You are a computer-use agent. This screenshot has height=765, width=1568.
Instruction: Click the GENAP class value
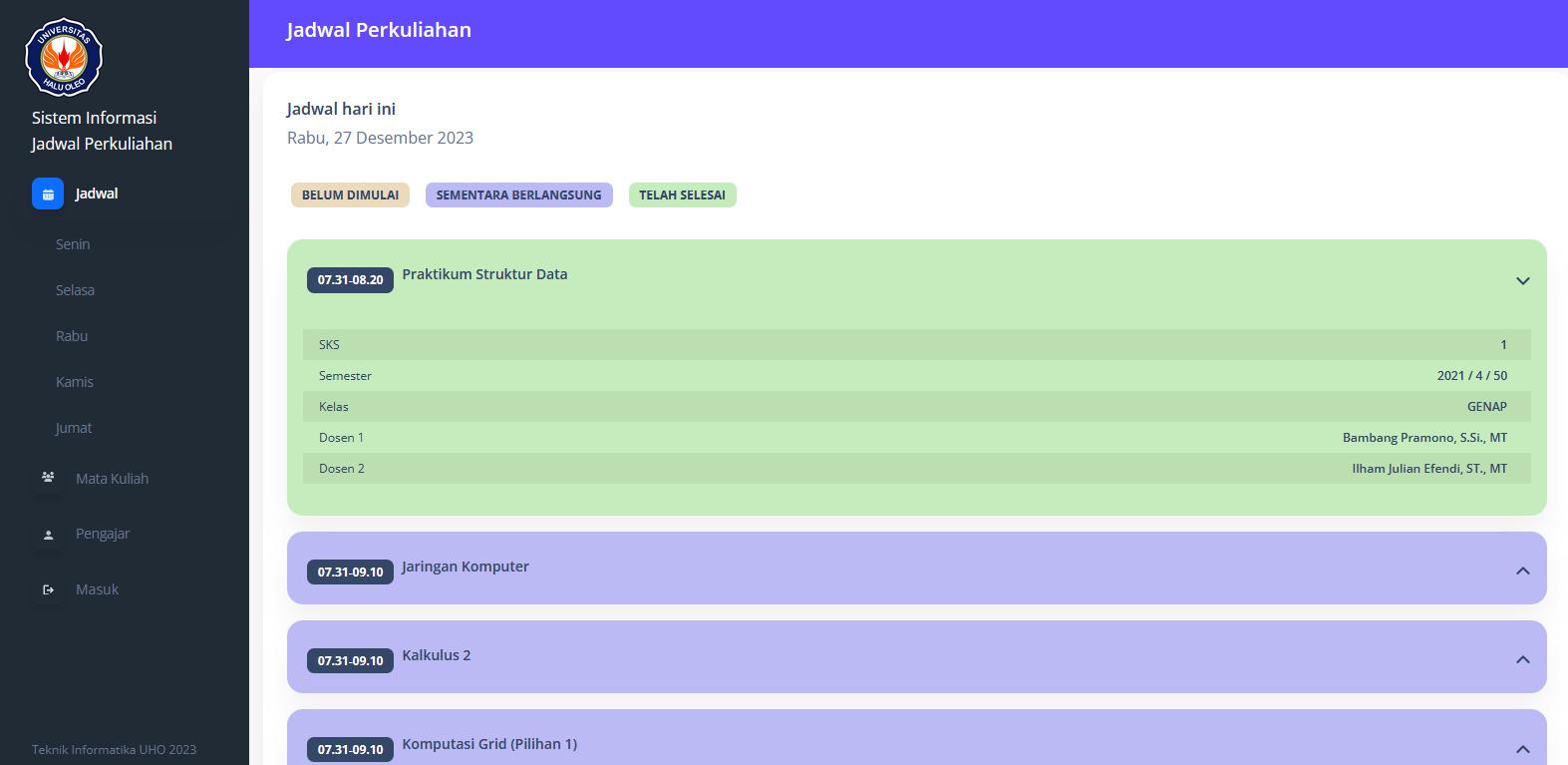click(x=1487, y=407)
